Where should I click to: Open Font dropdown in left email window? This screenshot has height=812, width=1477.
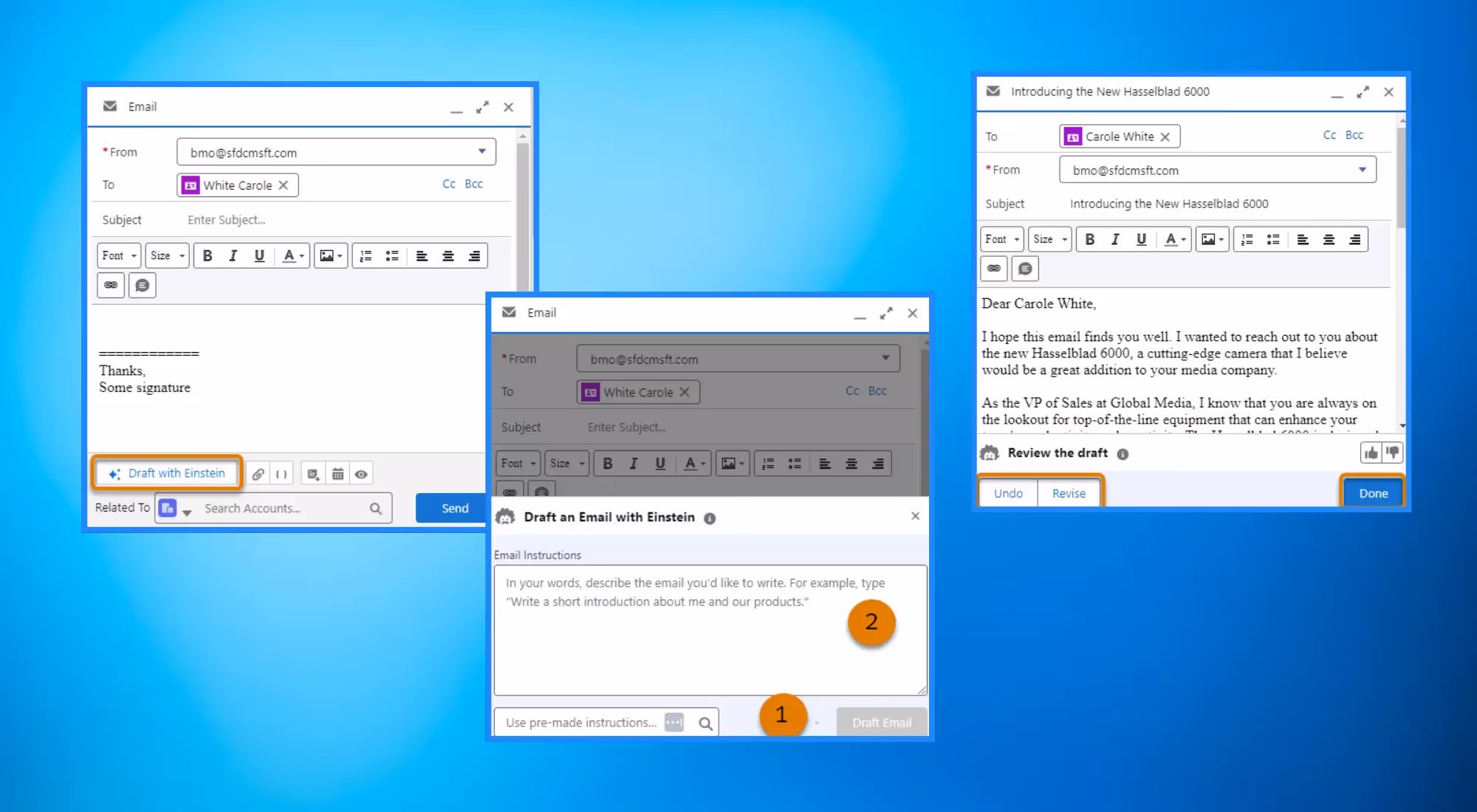click(119, 255)
